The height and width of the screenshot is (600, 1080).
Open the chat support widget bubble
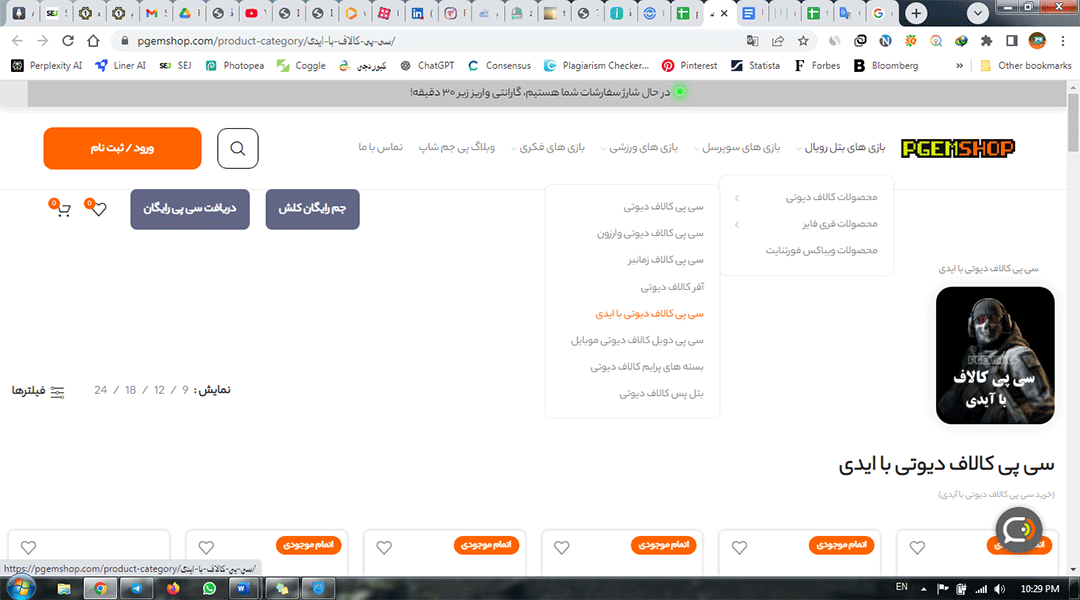[1018, 530]
